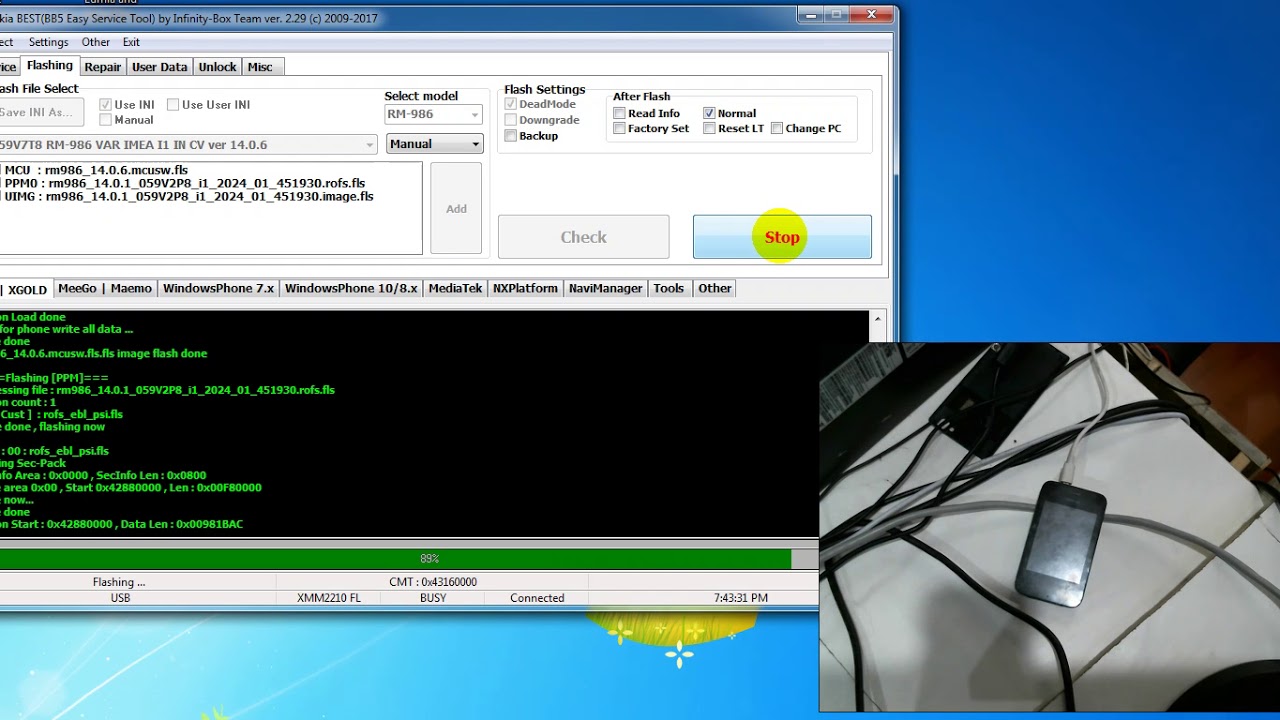
Task: Click the XMM2210 FL status cell
Action: tap(329, 598)
